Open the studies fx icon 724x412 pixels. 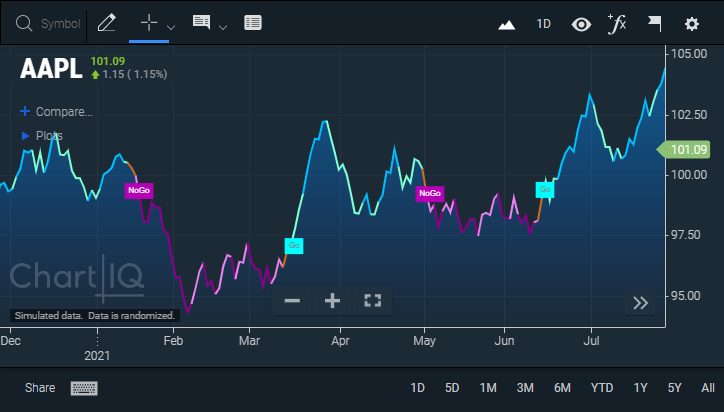(617, 24)
